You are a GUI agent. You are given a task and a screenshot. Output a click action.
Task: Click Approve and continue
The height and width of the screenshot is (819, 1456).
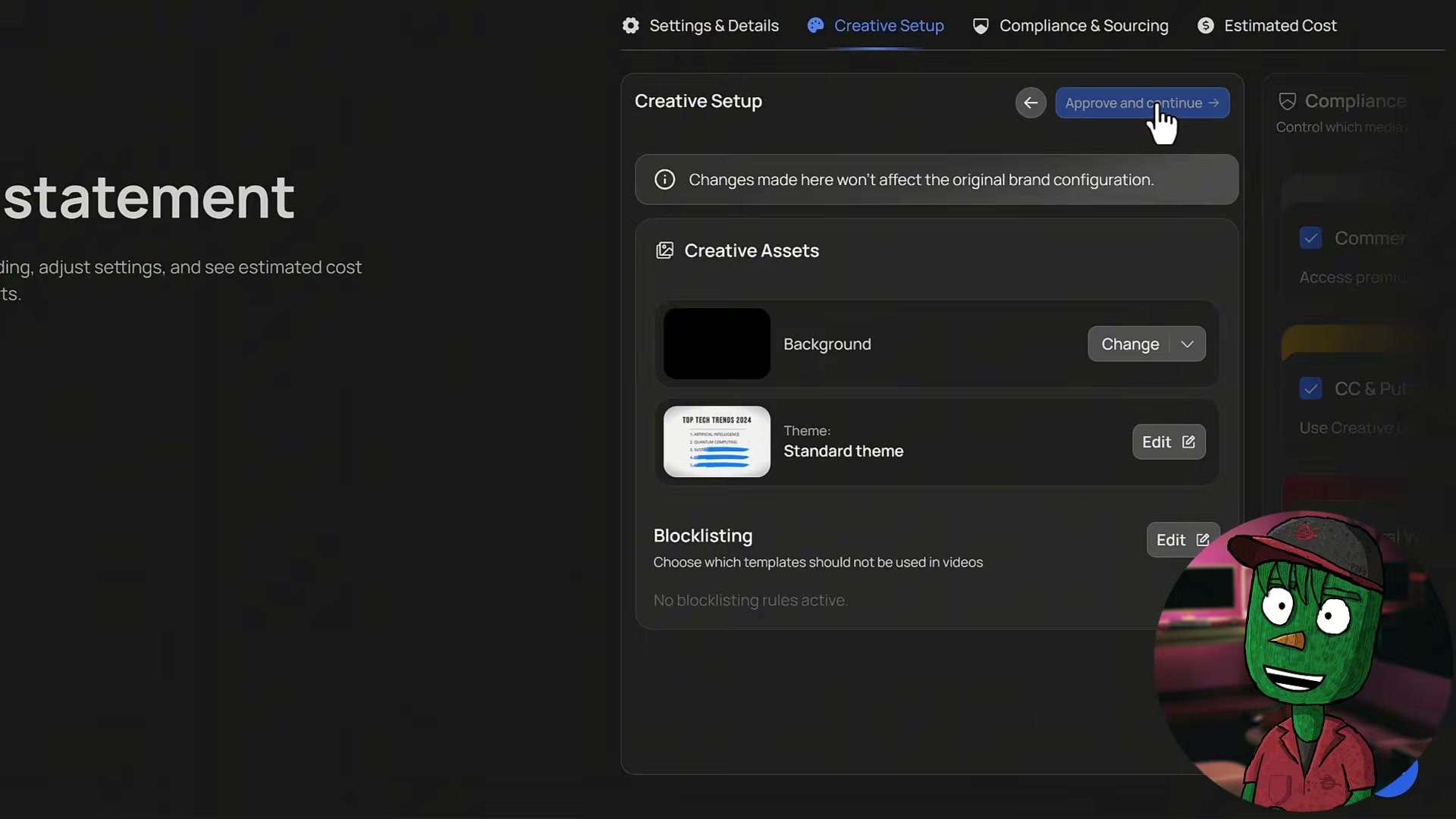(1143, 103)
